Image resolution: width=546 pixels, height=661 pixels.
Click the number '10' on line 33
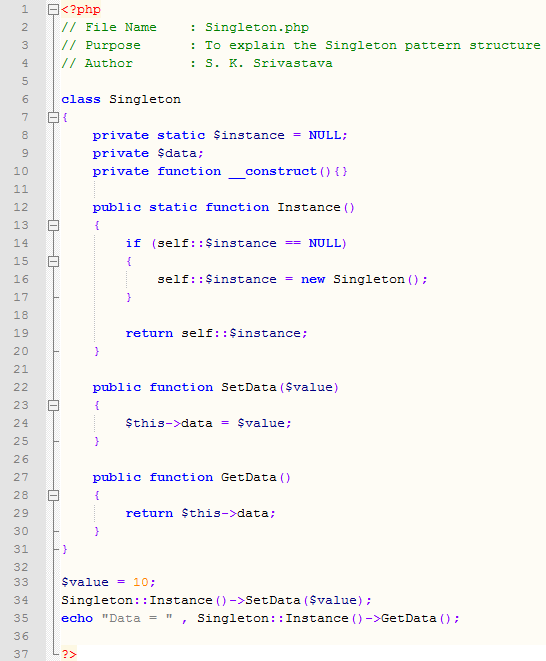click(140, 582)
